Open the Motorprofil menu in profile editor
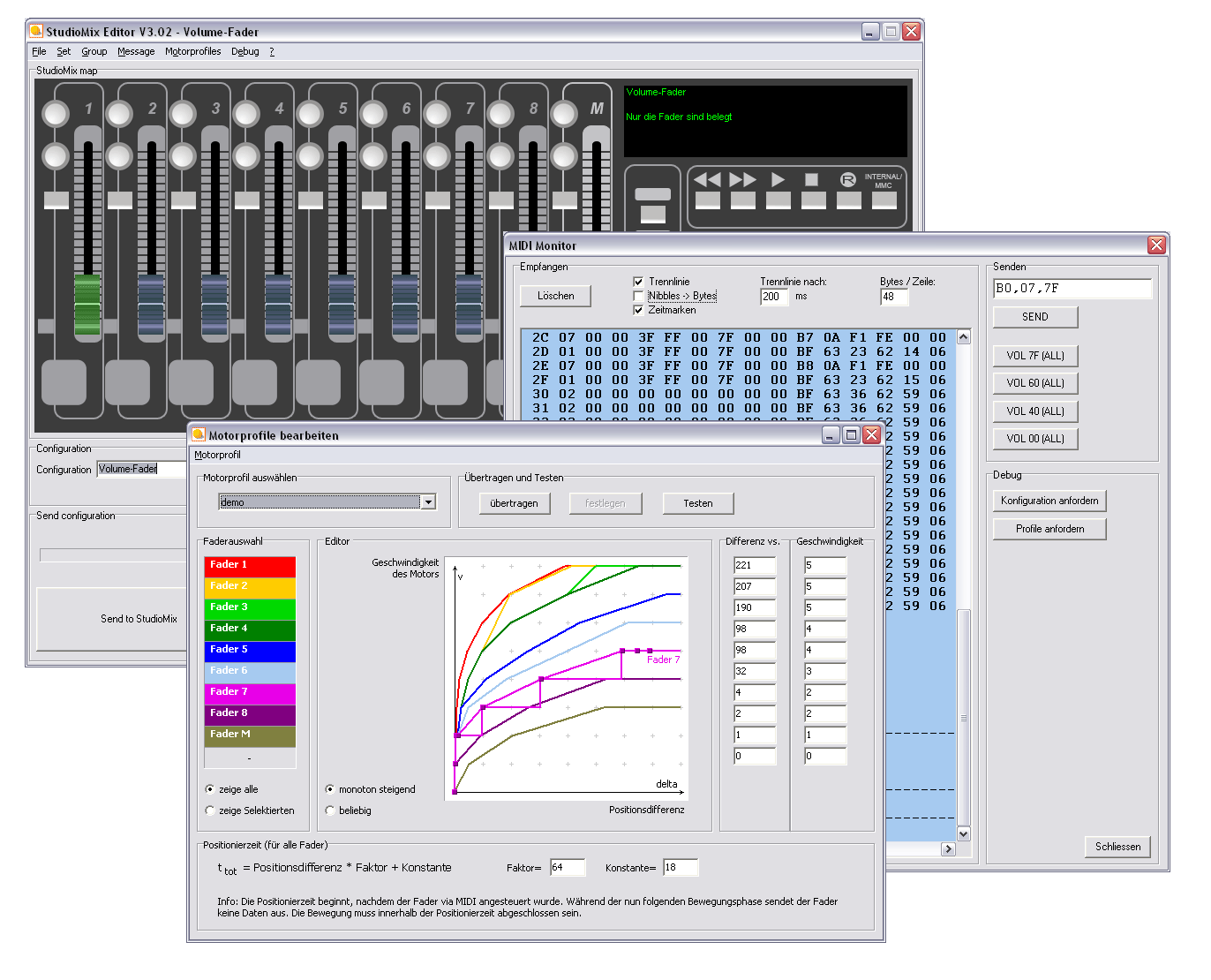This screenshot has height=980, width=1211. point(217,455)
